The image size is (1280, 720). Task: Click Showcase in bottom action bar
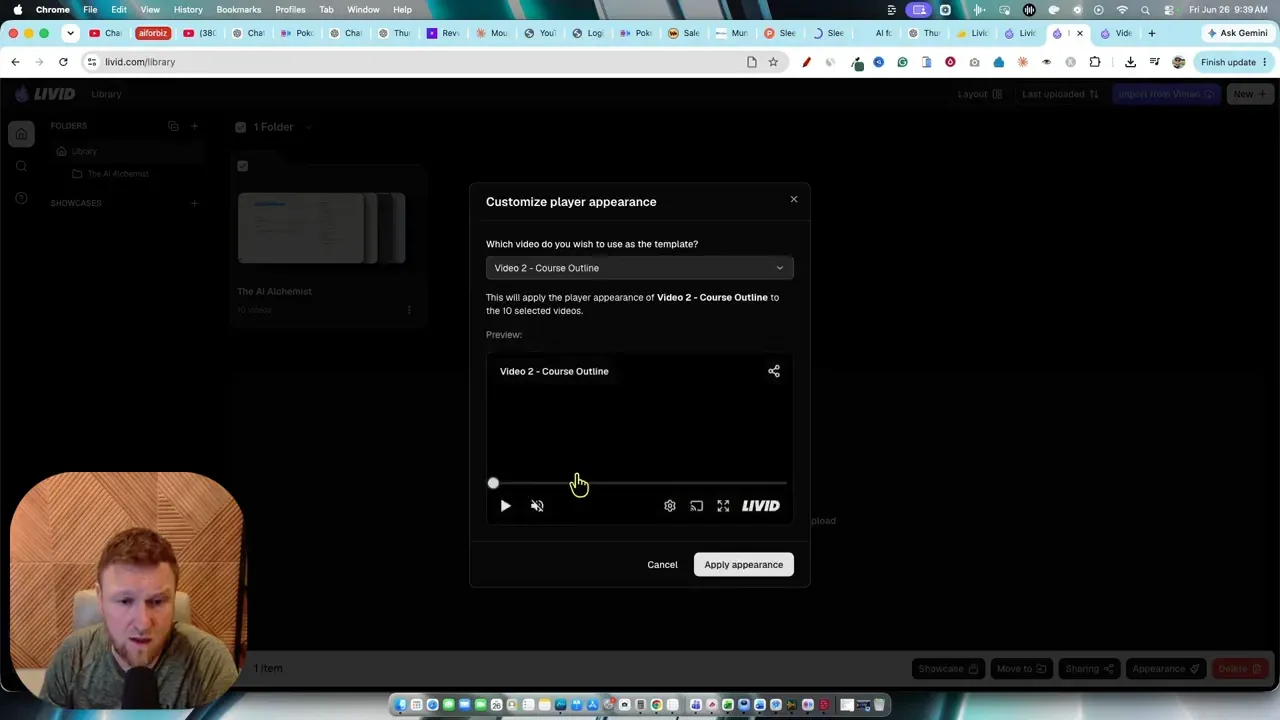coord(948,669)
